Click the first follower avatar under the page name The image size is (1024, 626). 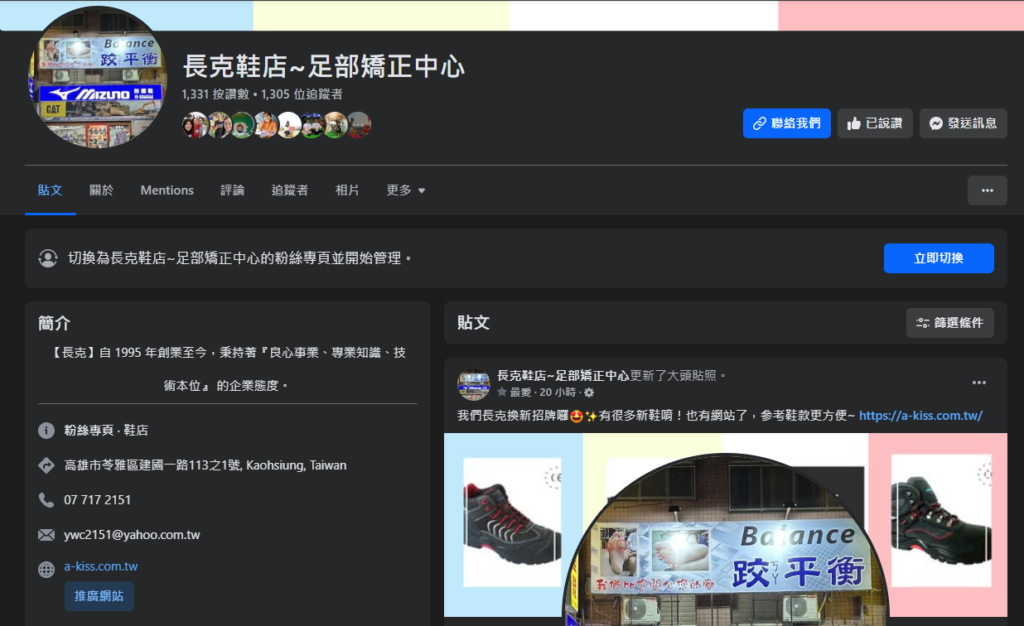tap(195, 125)
